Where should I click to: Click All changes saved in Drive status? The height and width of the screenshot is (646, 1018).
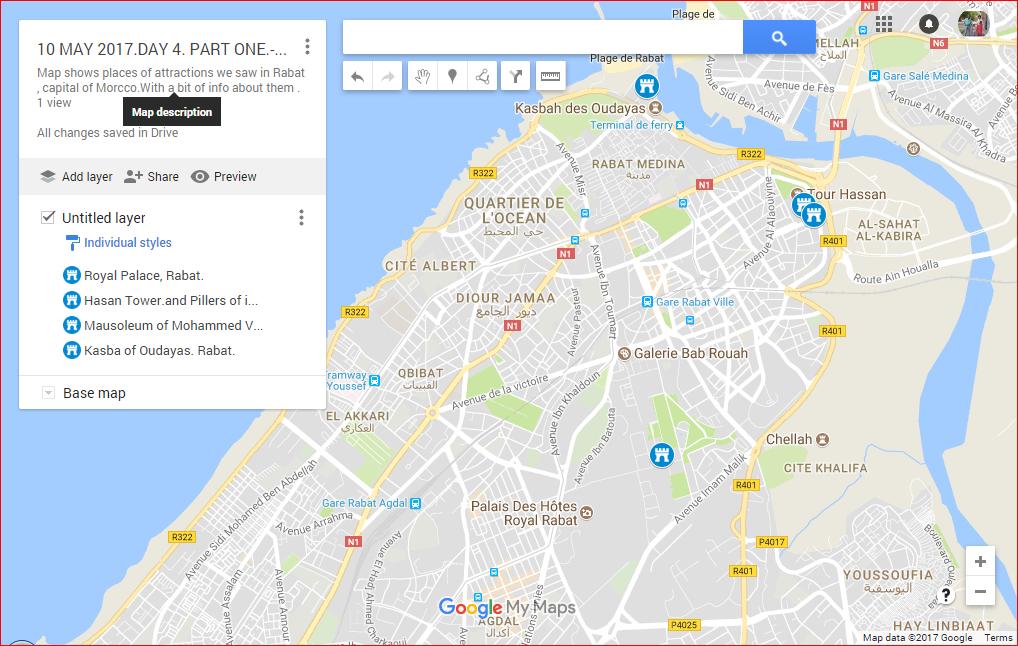(x=107, y=133)
